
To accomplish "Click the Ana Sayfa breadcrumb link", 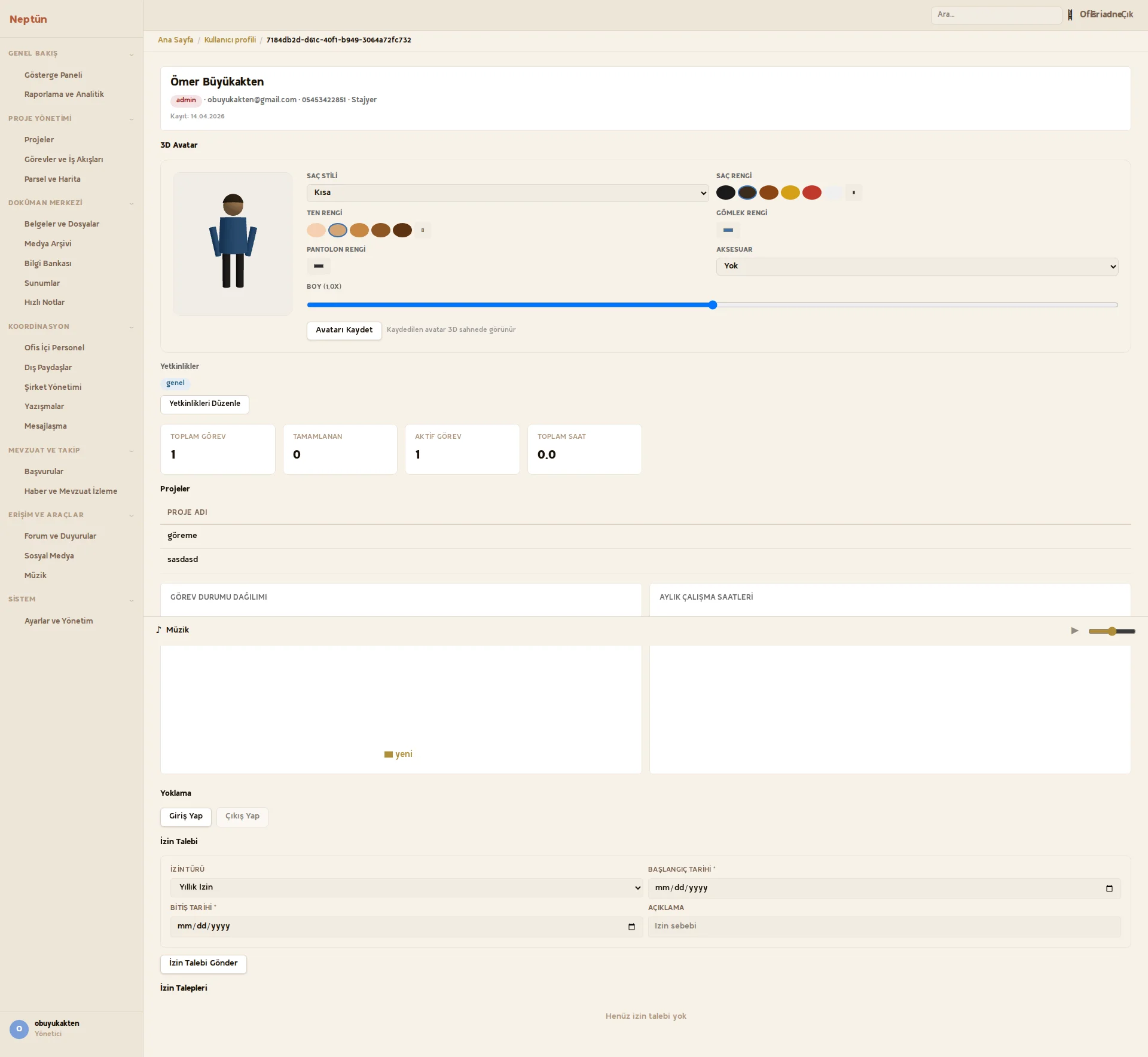I will tap(176, 40).
